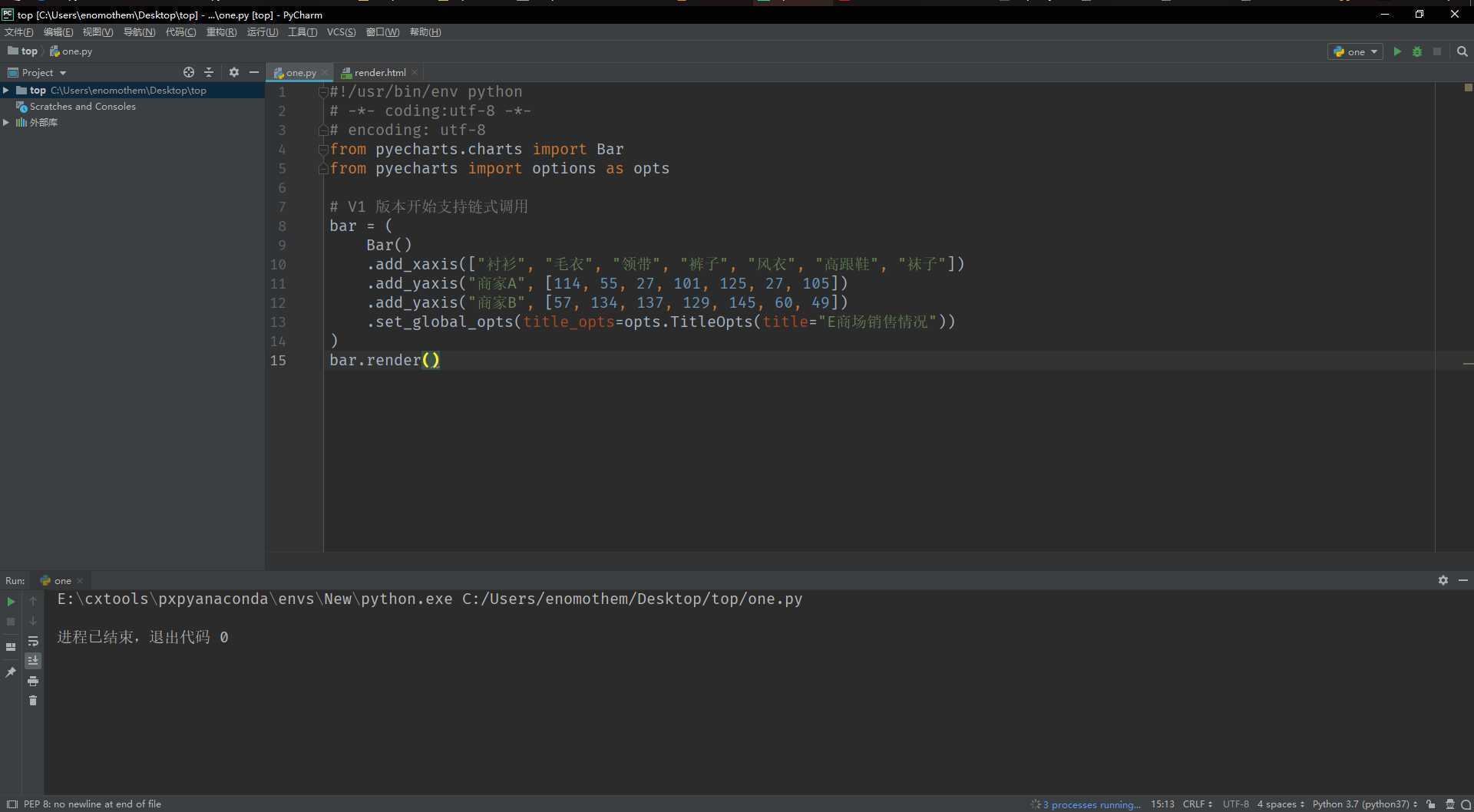Open the 重构(R) menu
1474x812 pixels.
(x=221, y=31)
